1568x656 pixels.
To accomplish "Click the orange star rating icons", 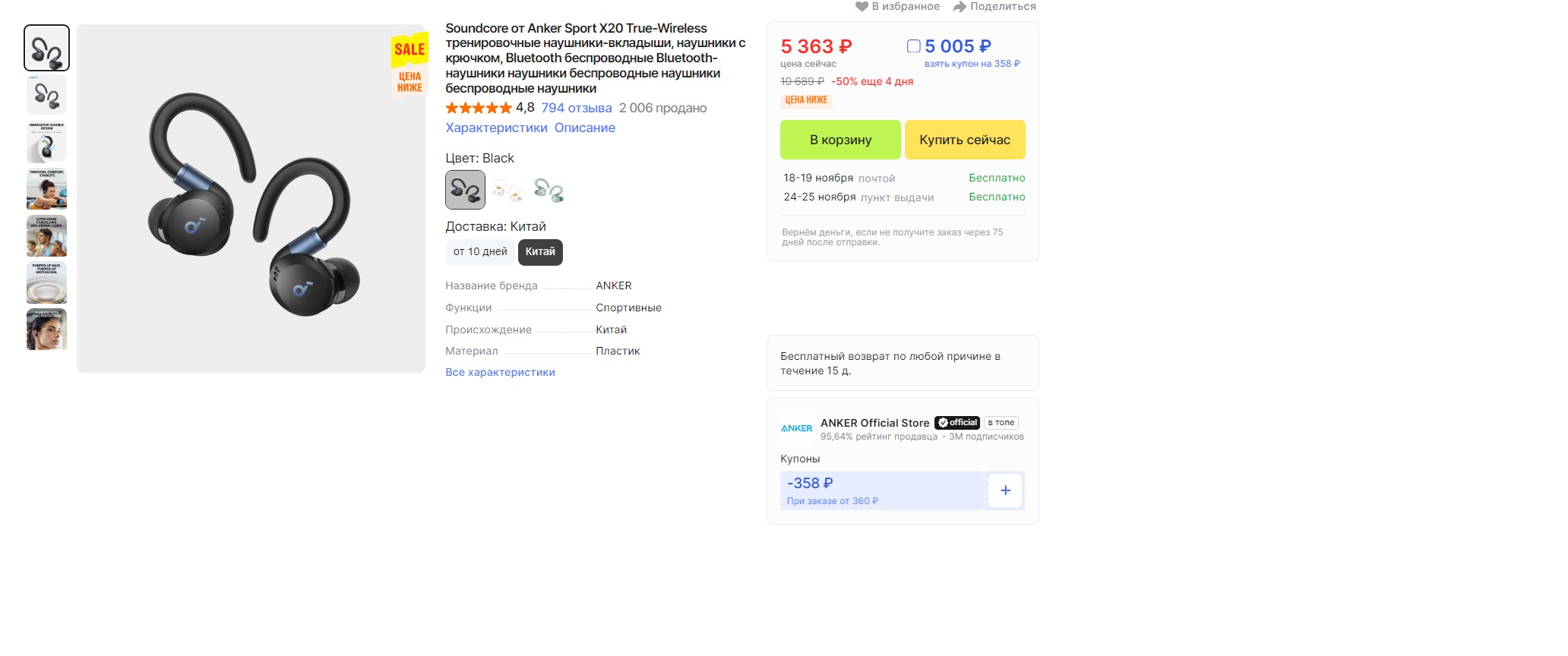I will [x=478, y=108].
